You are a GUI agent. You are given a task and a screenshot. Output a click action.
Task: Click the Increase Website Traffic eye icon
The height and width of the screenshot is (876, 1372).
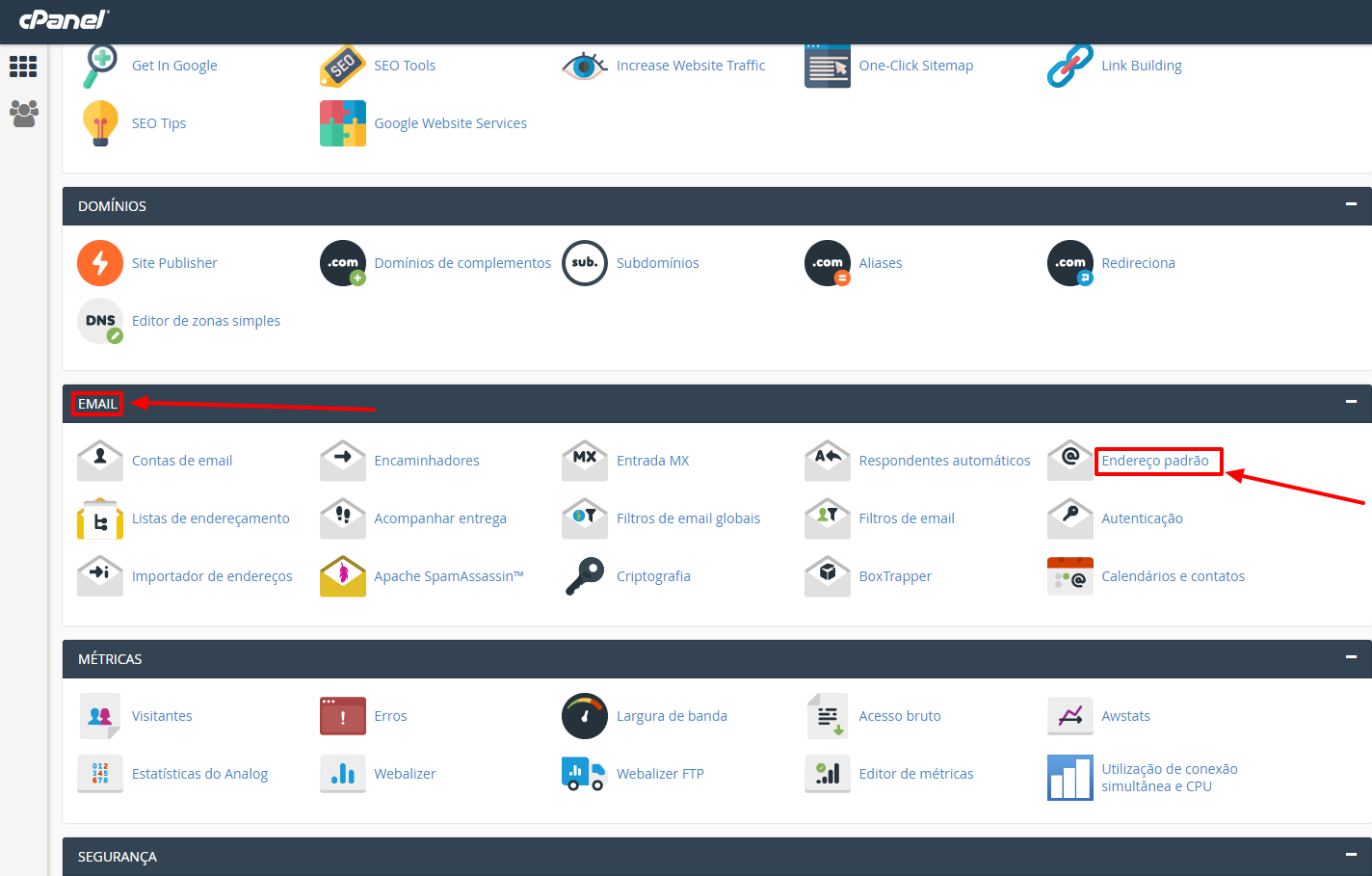tap(585, 66)
